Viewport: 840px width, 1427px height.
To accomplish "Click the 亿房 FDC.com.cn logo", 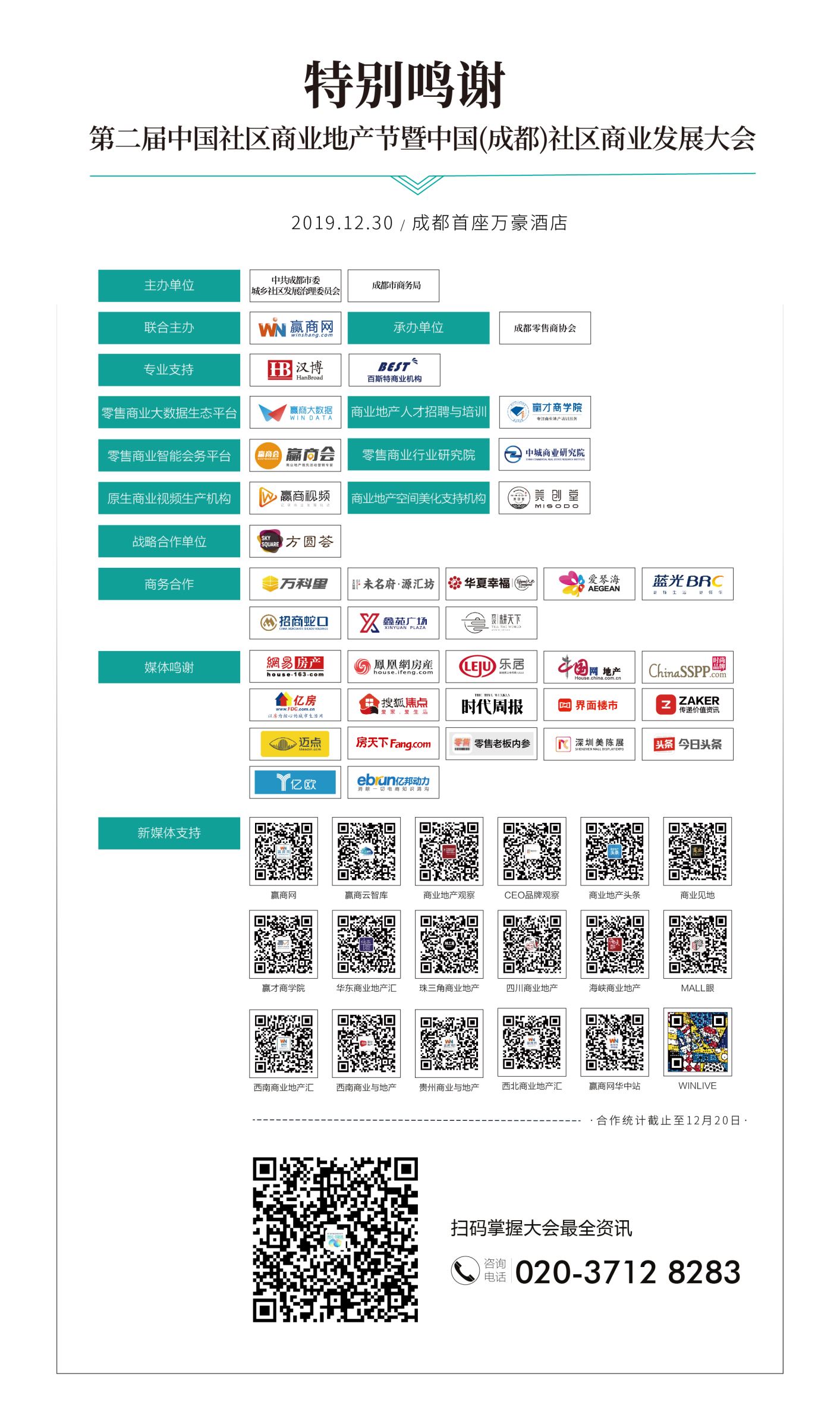I will tap(295, 705).
